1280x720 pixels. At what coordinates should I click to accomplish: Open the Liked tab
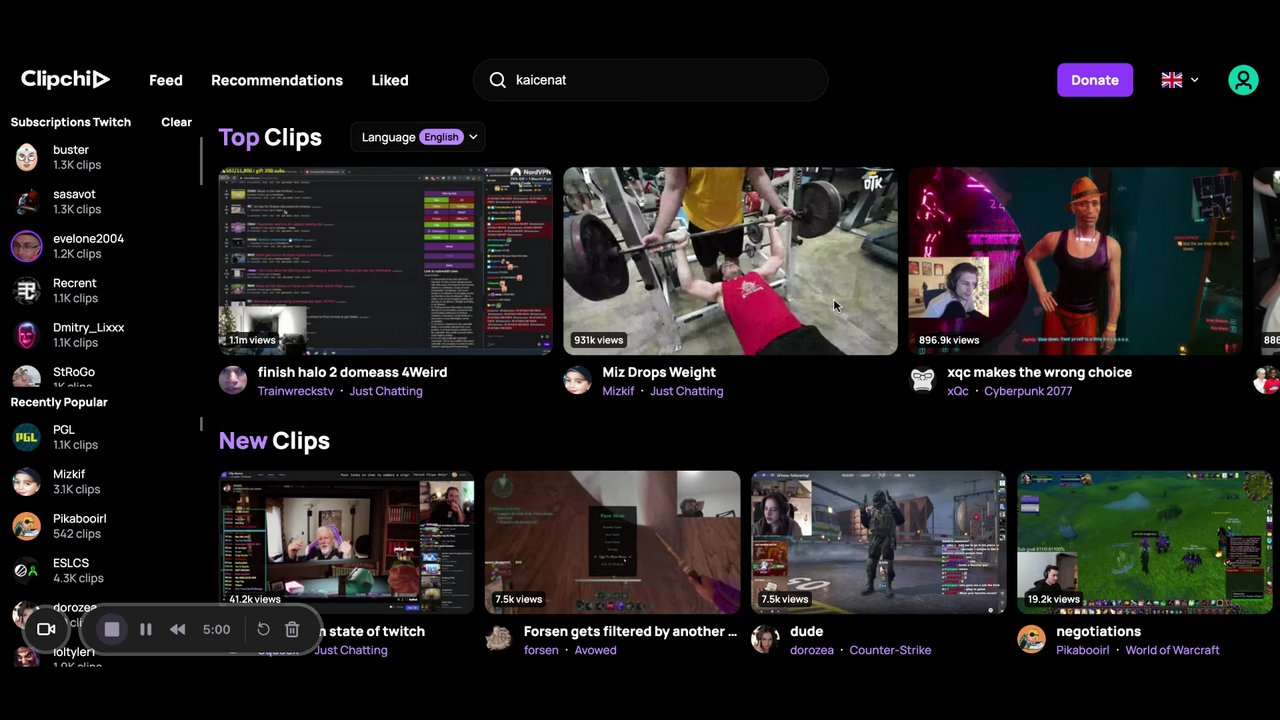tap(390, 80)
